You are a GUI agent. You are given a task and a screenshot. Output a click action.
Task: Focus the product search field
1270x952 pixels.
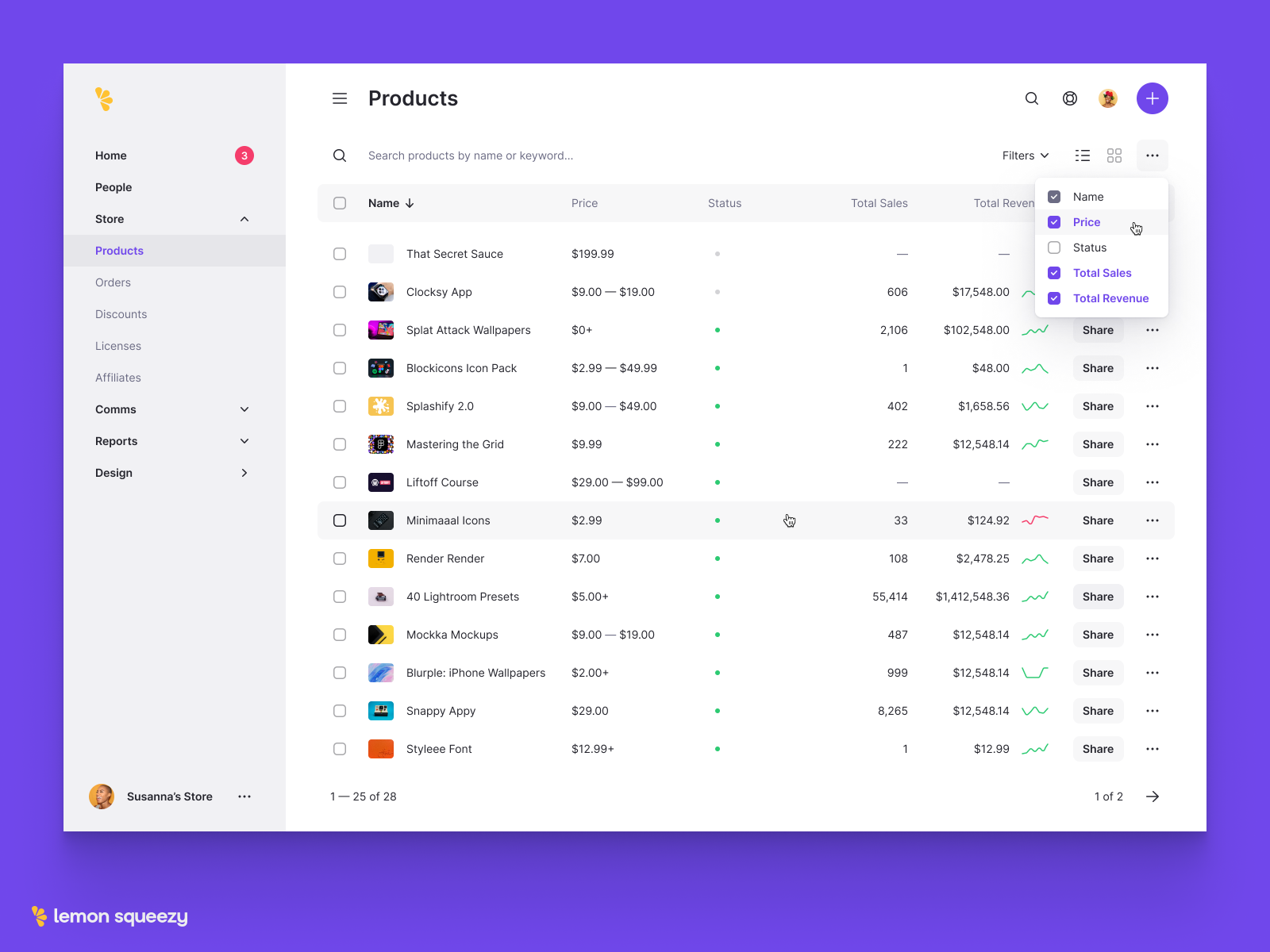(x=471, y=155)
